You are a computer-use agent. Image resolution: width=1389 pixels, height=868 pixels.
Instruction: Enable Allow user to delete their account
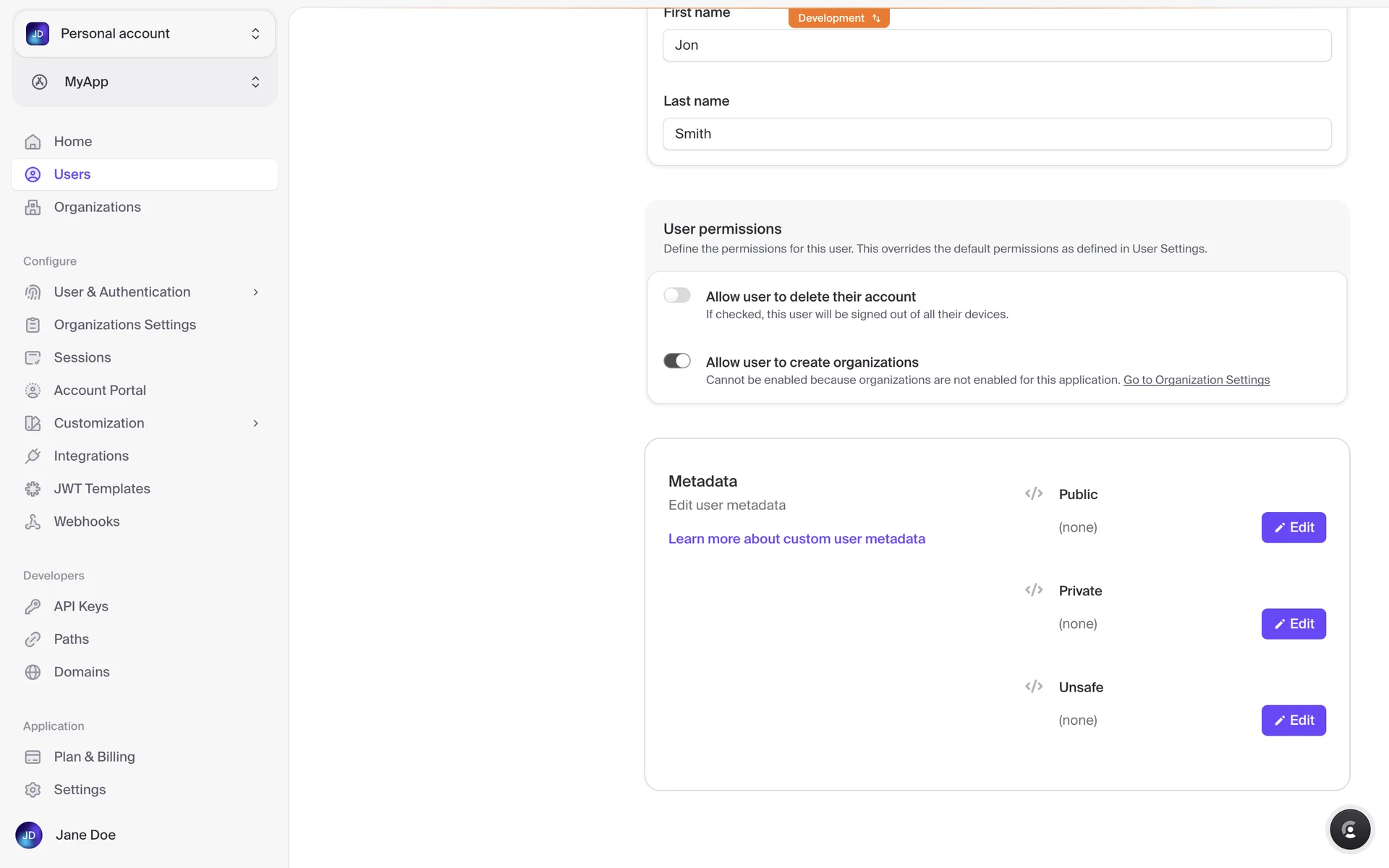[677, 295]
